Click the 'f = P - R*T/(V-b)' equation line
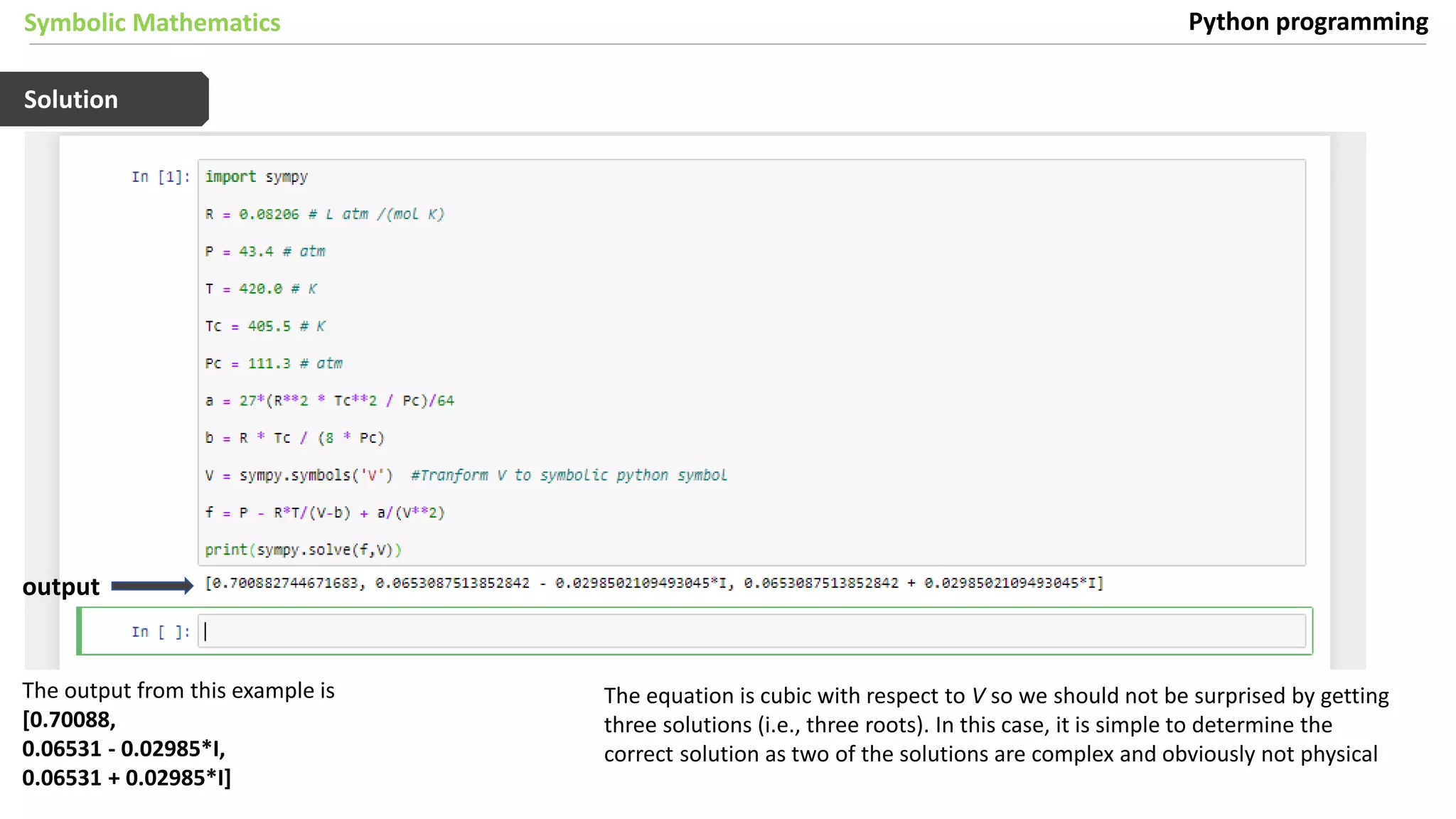This screenshot has height=819, width=1456. (324, 513)
